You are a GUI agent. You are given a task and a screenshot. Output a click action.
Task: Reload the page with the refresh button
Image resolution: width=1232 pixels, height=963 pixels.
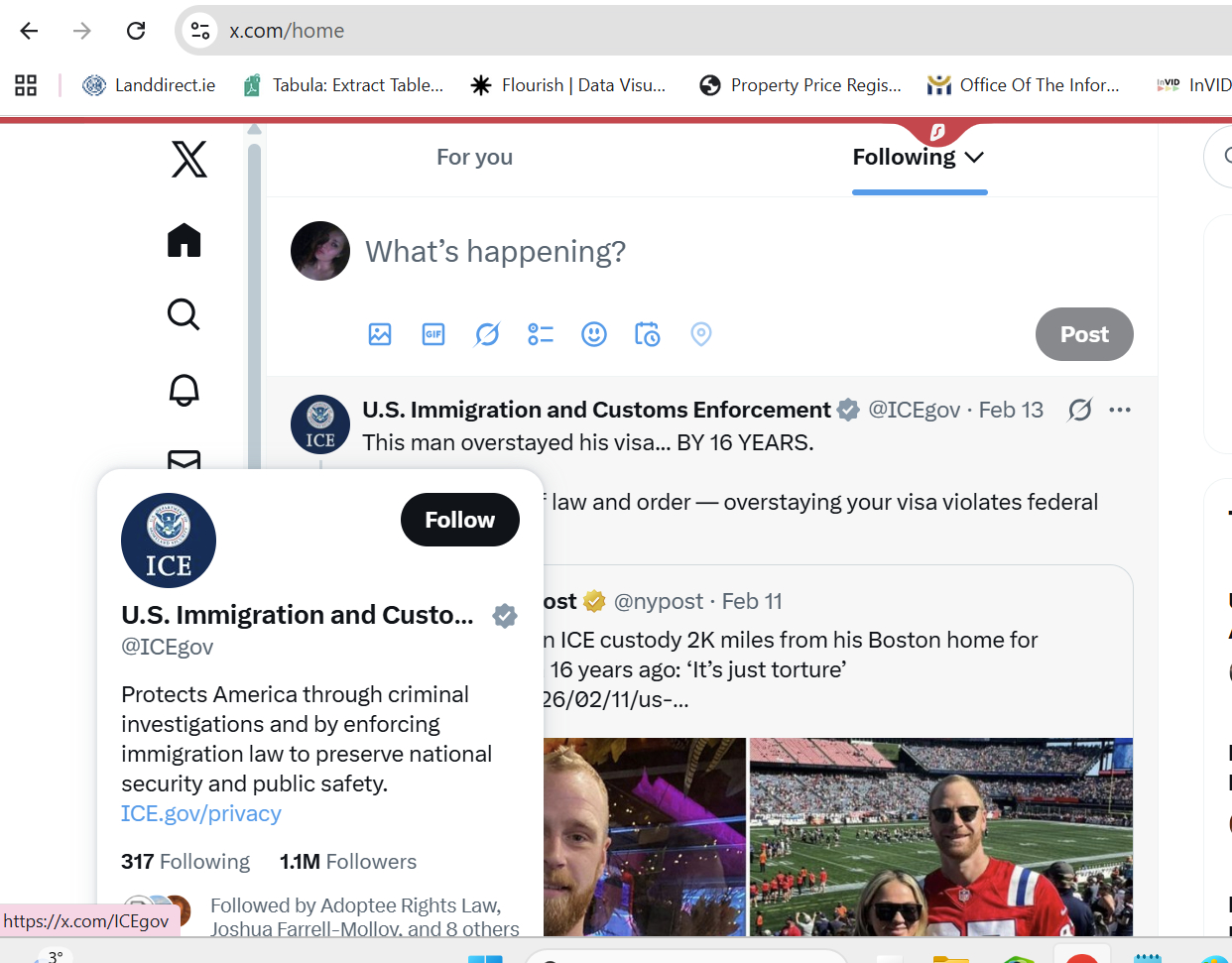click(136, 31)
